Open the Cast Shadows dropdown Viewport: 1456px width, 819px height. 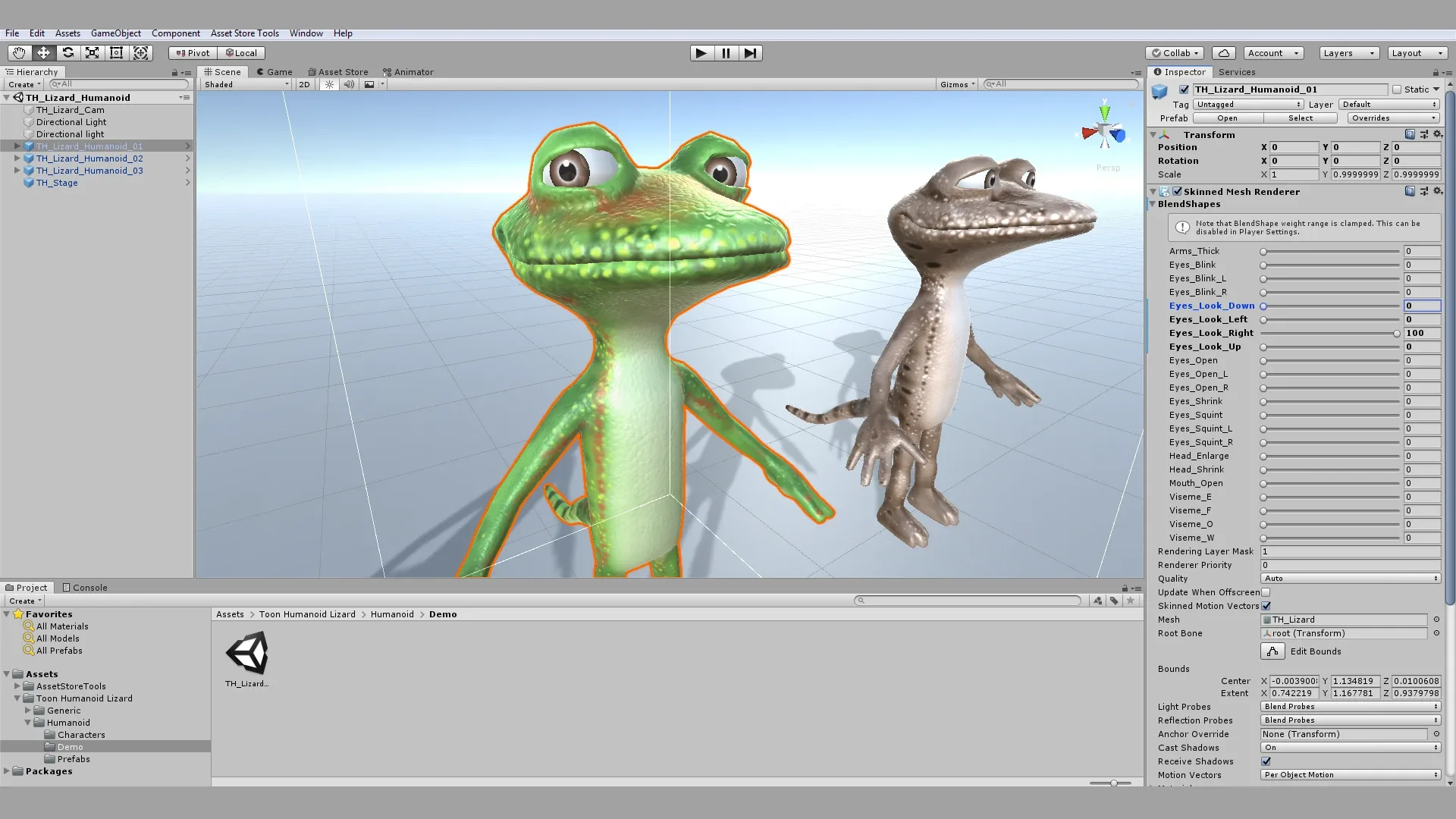(x=1351, y=748)
